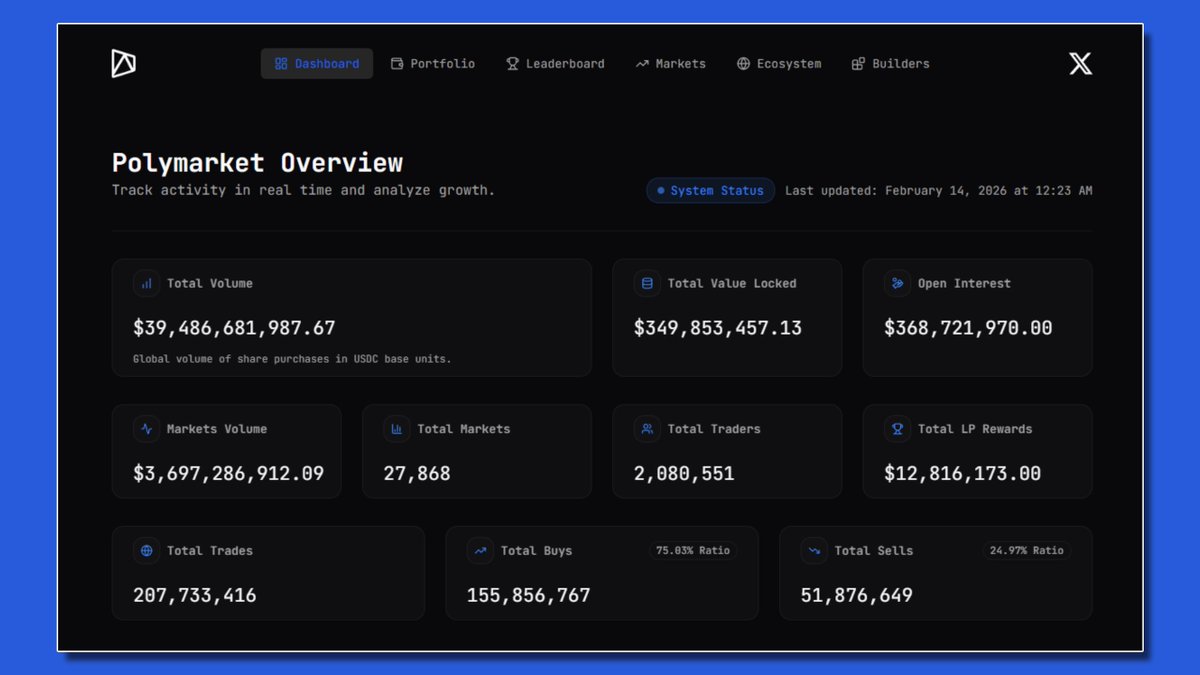Click the Total Markets chart icon

pyautogui.click(x=397, y=429)
